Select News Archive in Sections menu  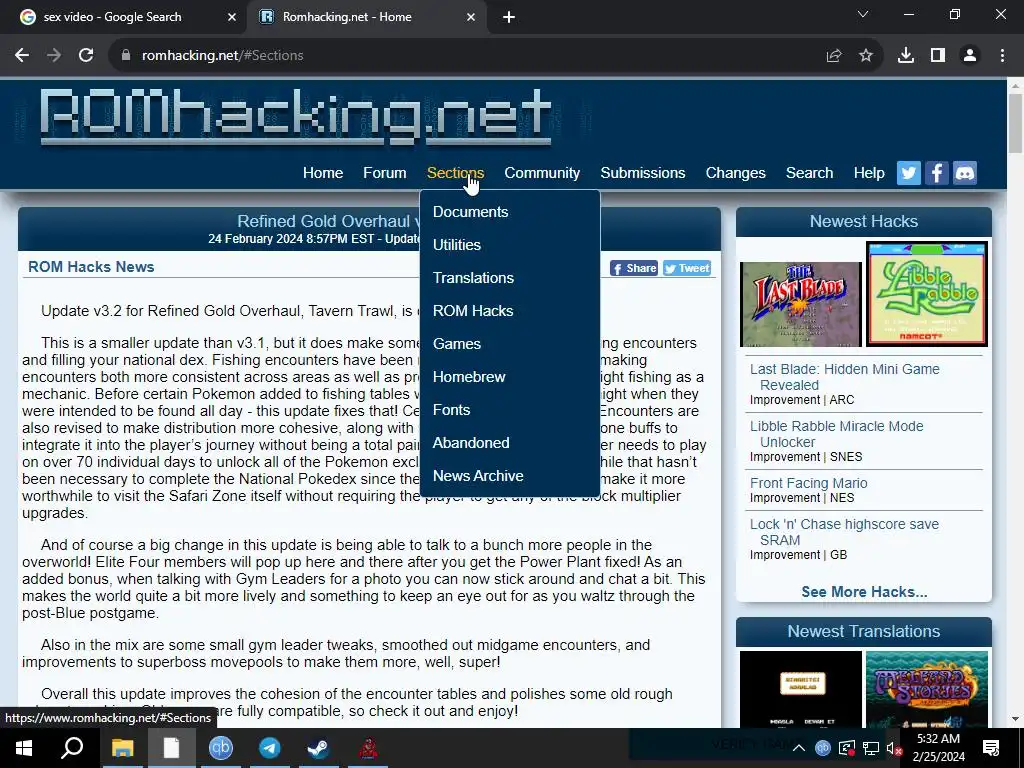click(478, 475)
